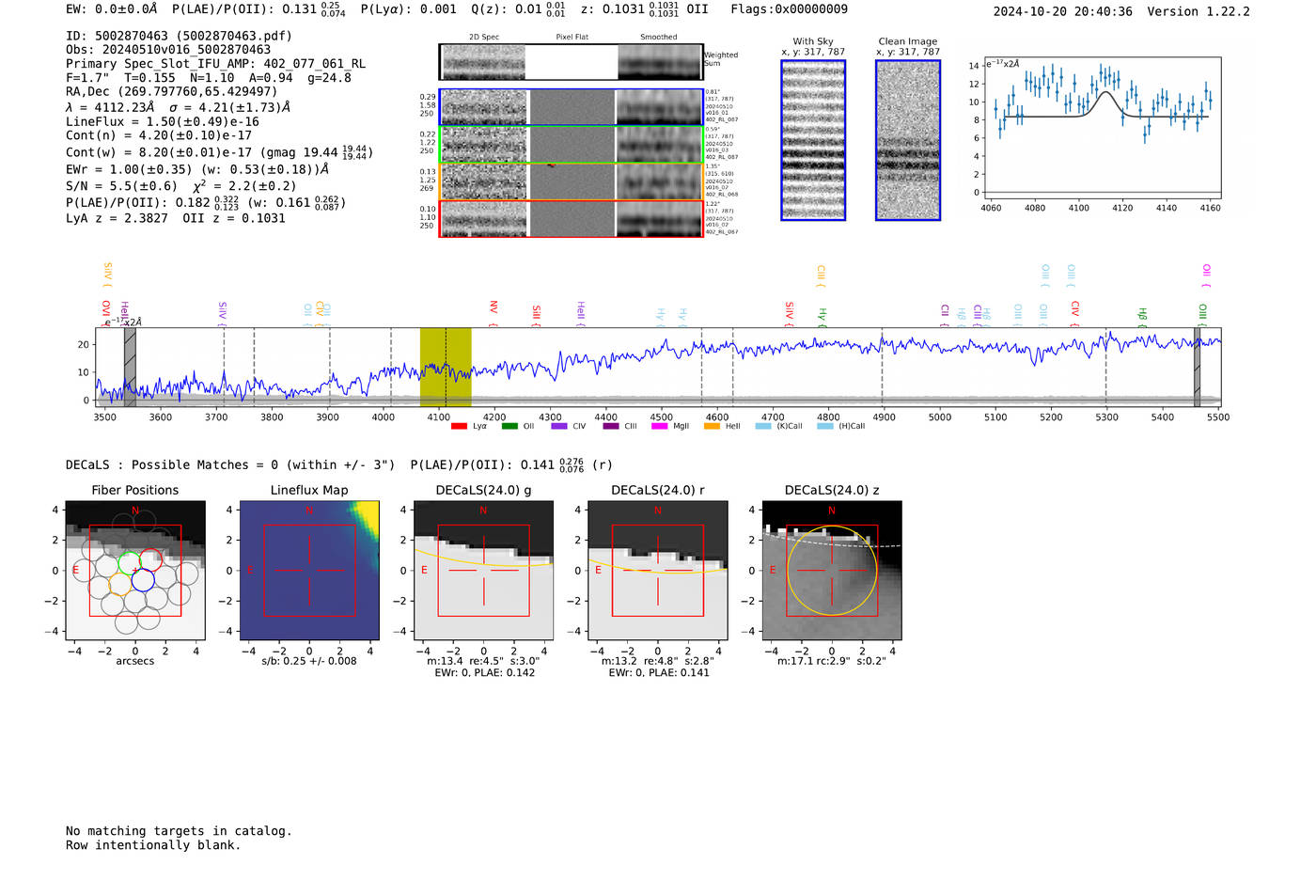Screen dimensions: 1316x896
Task: Click the red Lyα legend swatch
Action: 459,426
